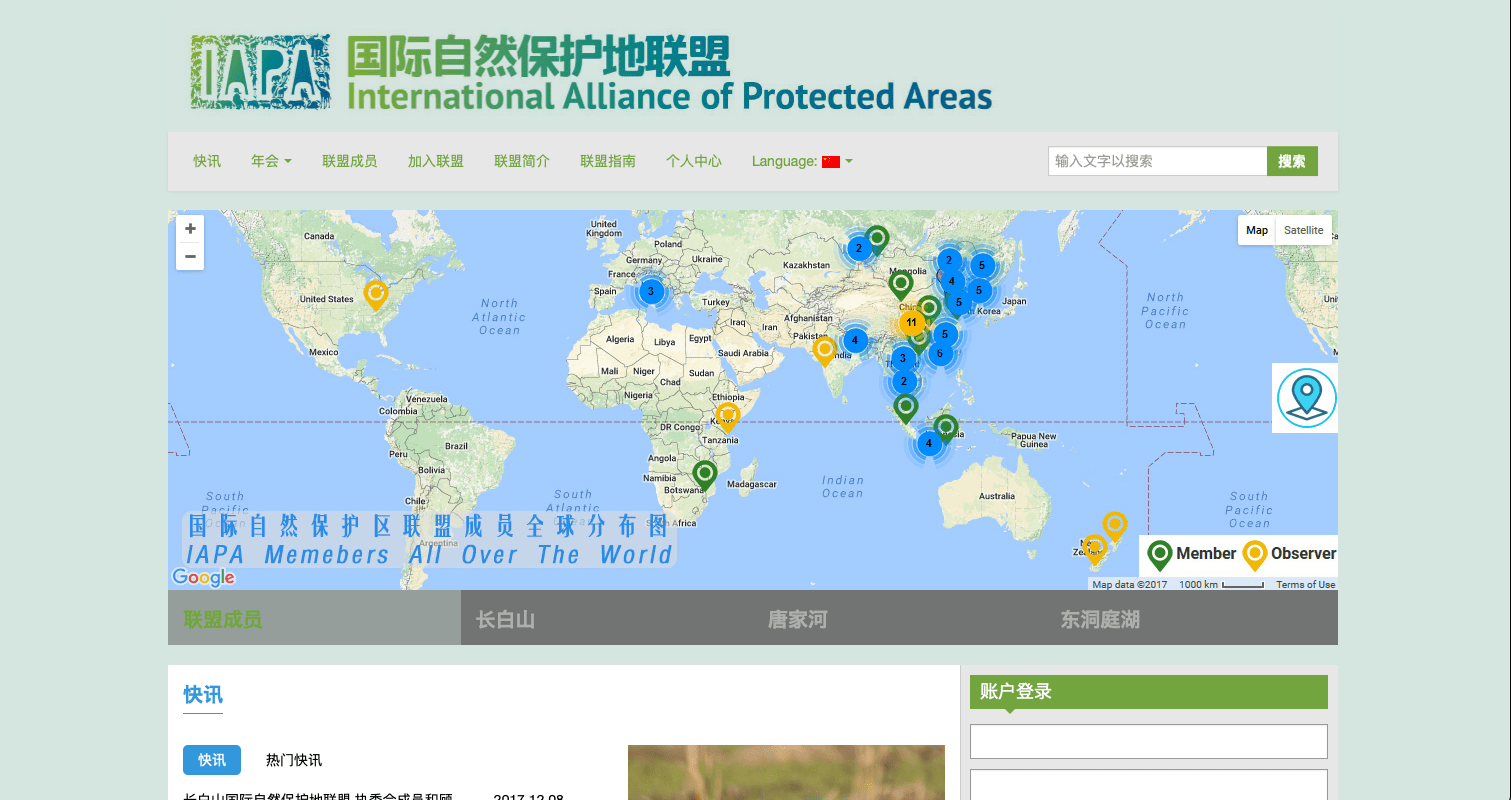Select the 快讯 pill filter
The height and width of the screenshot is (800, 1511).
click(212, 760)
